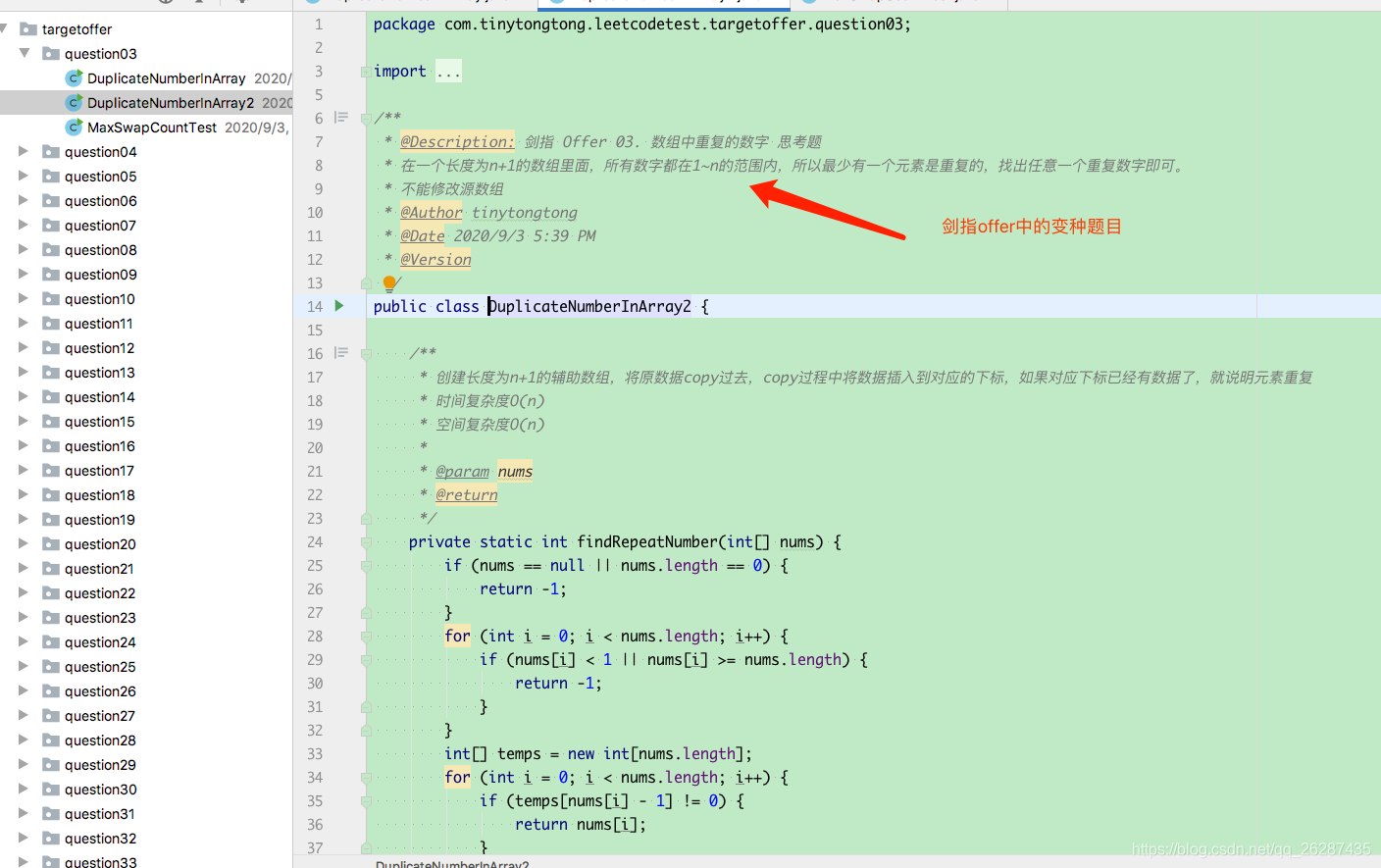1381x868 pixels.
Task: Select the question22 tree row
Action: click(x=146, y=593)
